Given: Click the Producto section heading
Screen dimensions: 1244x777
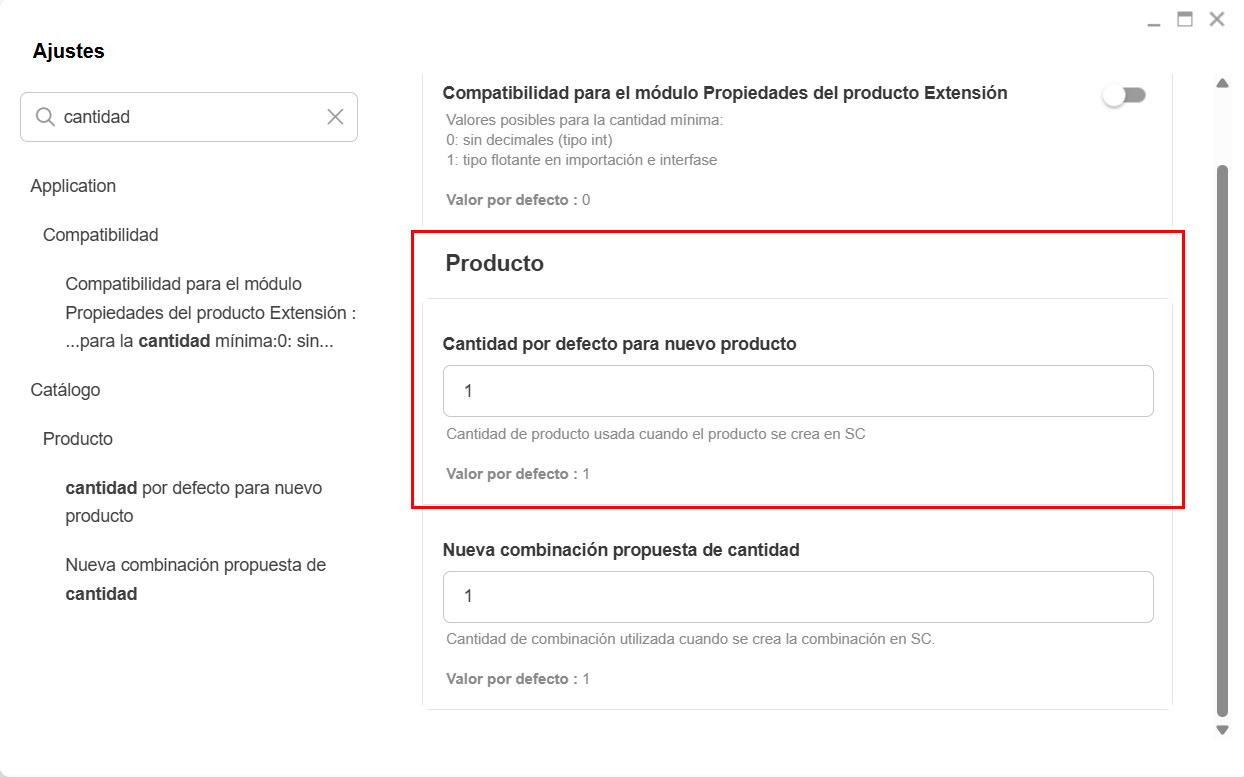Looking at the screenshot, I should coord(494,263).
